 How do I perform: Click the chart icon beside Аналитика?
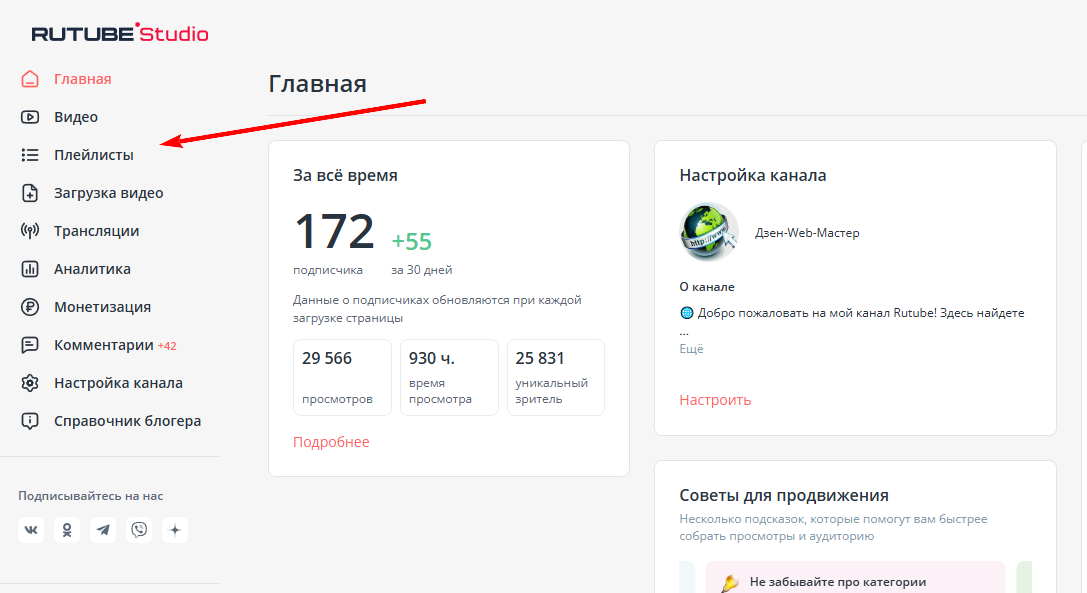[x=30, y=269]
